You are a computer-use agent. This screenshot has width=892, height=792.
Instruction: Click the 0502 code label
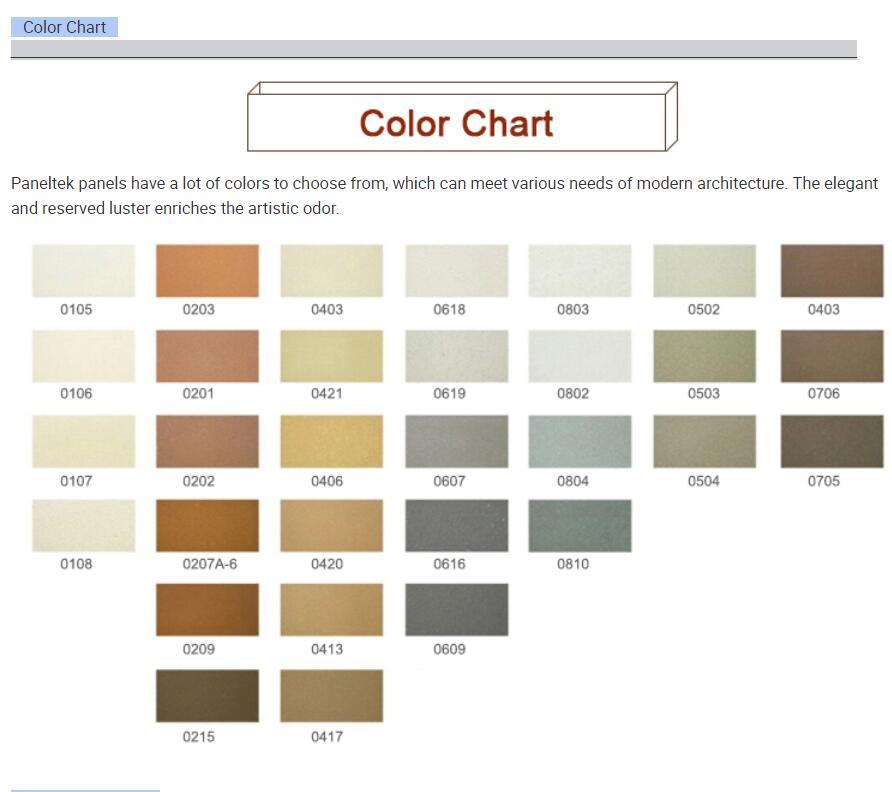pos(704,310)
